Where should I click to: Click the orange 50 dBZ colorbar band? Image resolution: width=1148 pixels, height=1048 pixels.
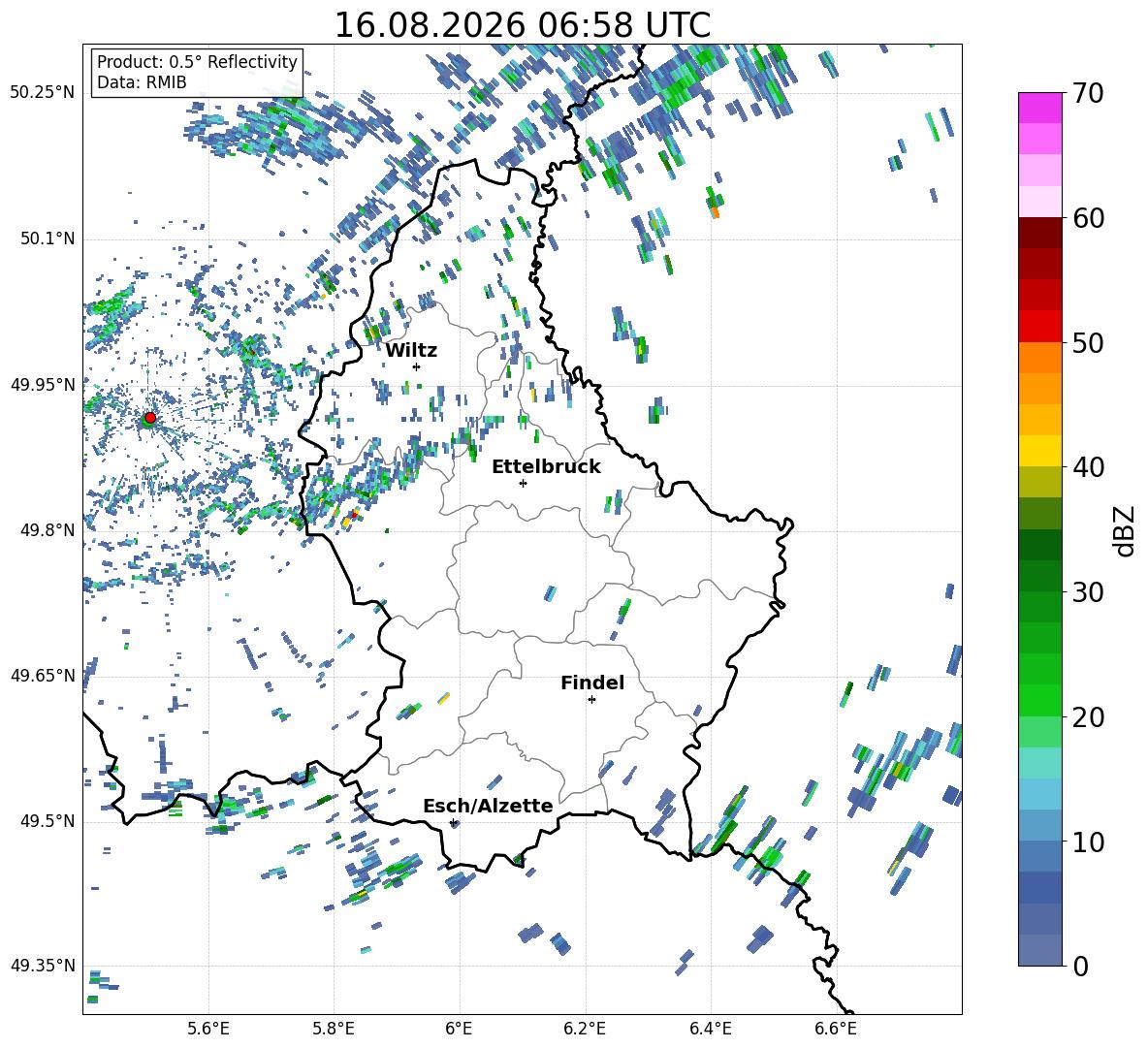tap(1039, 357)
